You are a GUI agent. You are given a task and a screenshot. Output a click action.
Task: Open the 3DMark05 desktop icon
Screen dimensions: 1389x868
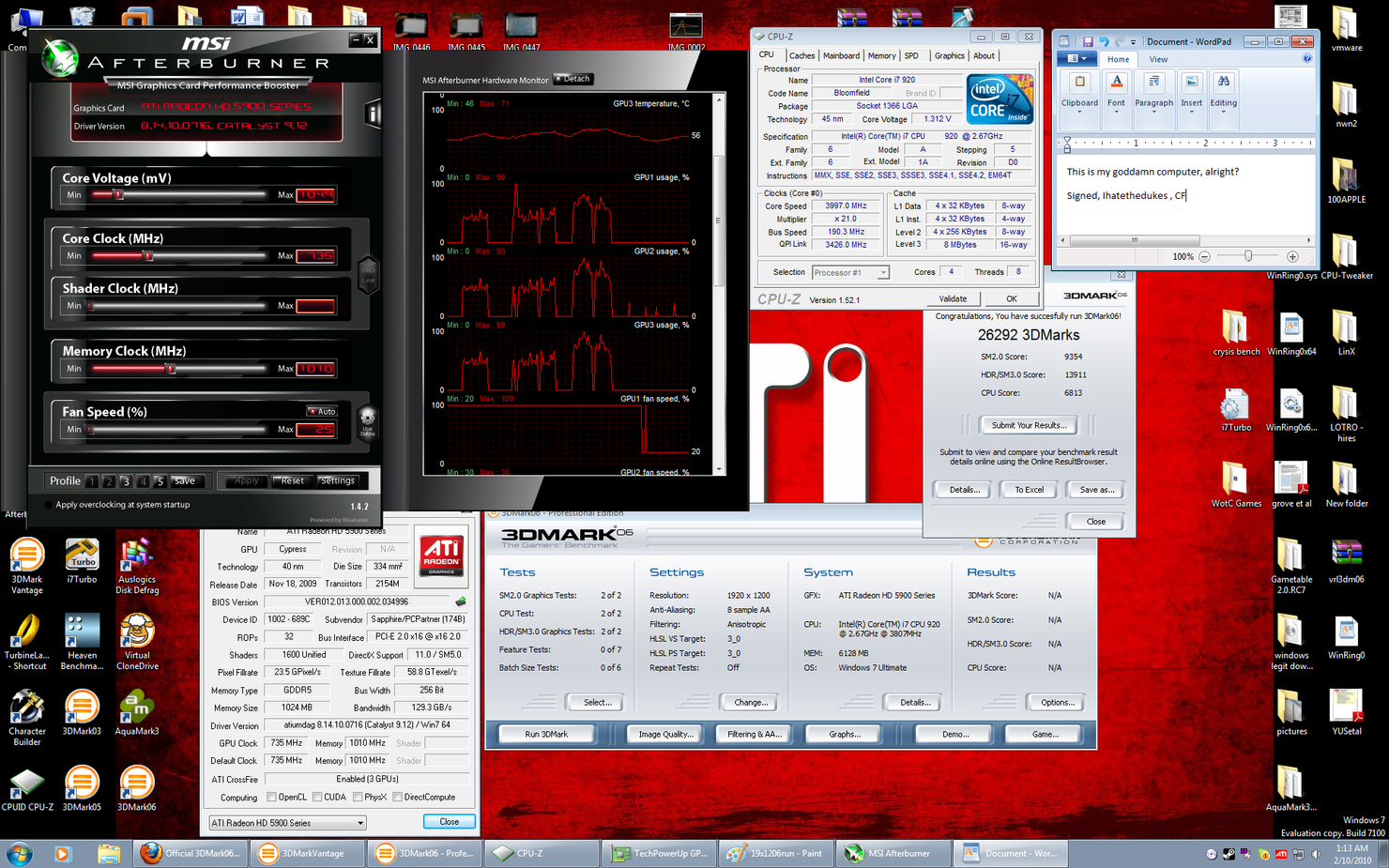pyautogui.click(x=82, y=789)
